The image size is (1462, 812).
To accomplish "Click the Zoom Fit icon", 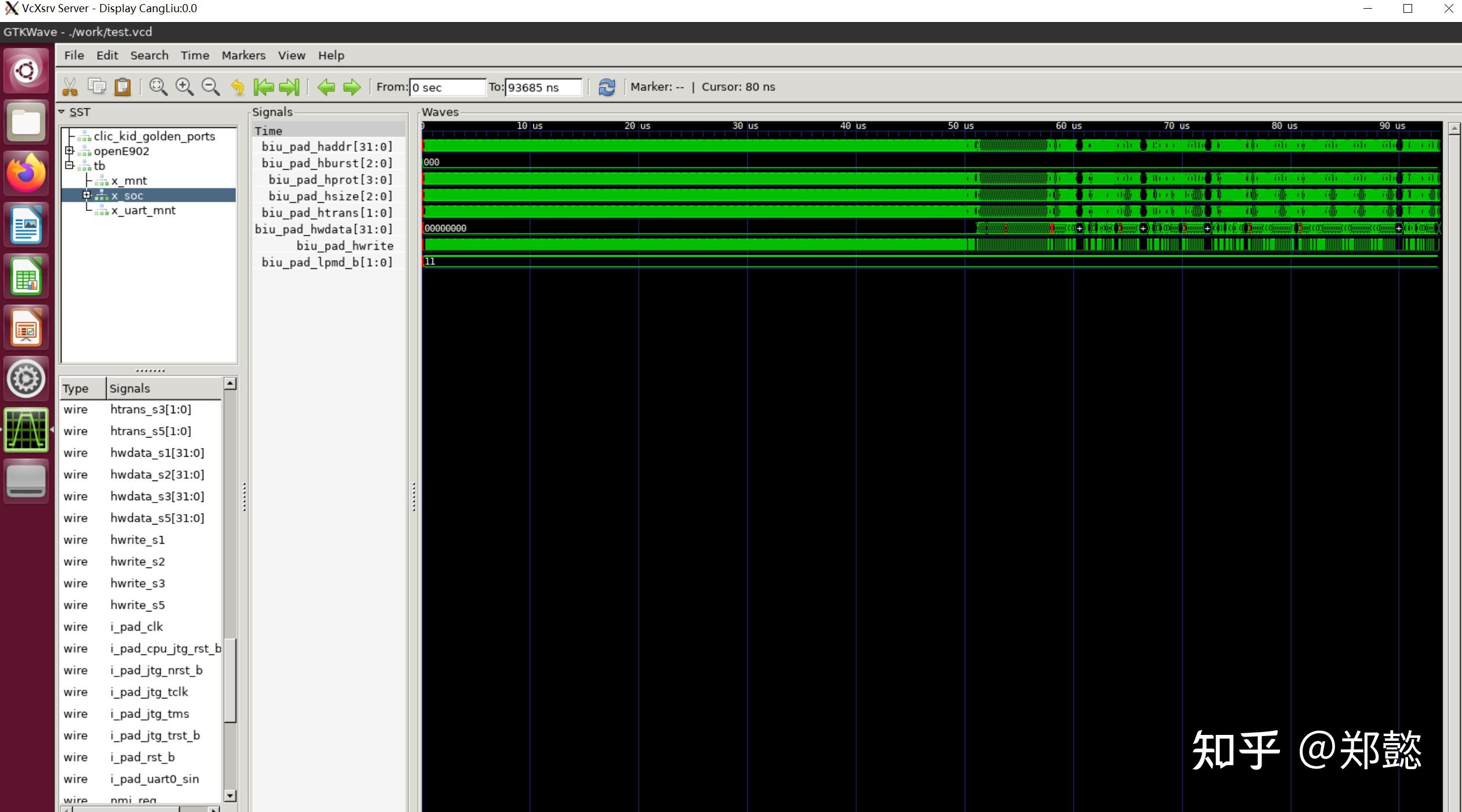I will coord(158,87).
